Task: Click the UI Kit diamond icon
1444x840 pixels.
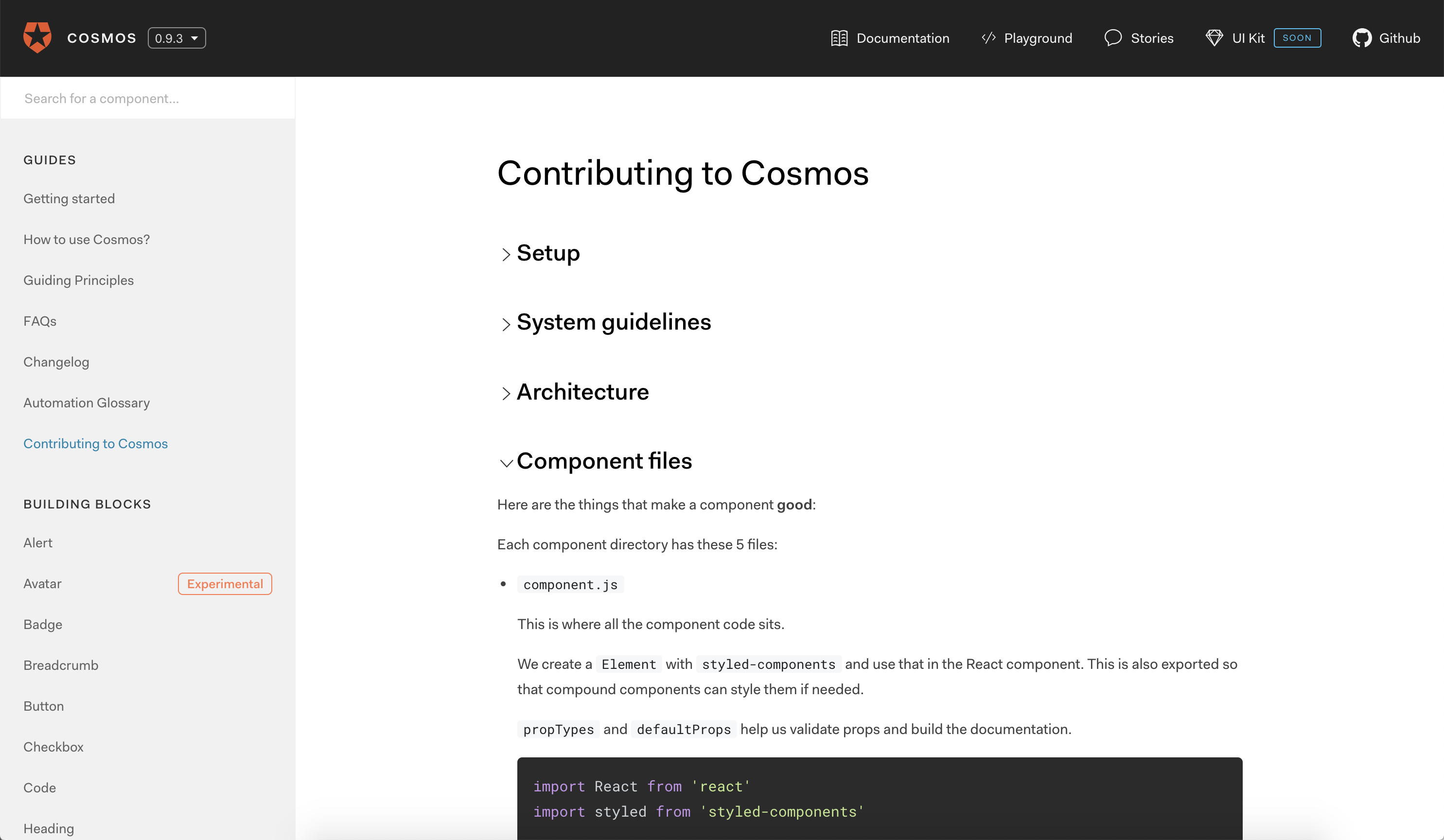Action: click(1214, 38)
